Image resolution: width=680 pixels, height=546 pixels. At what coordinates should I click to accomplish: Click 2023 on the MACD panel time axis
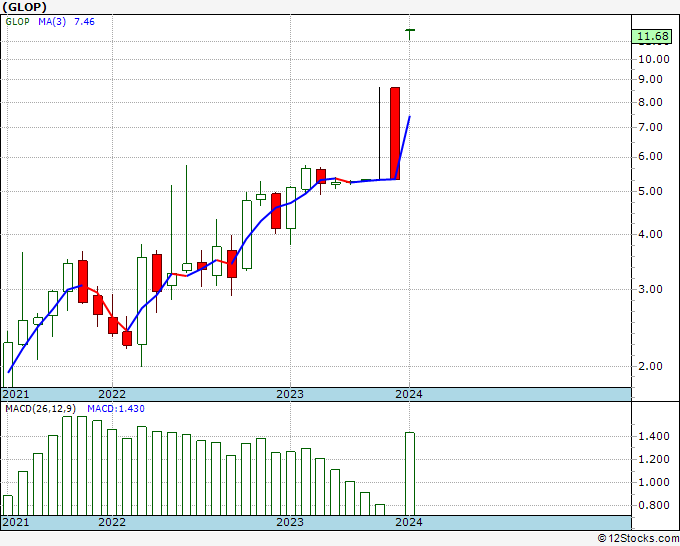pos(290,522)
